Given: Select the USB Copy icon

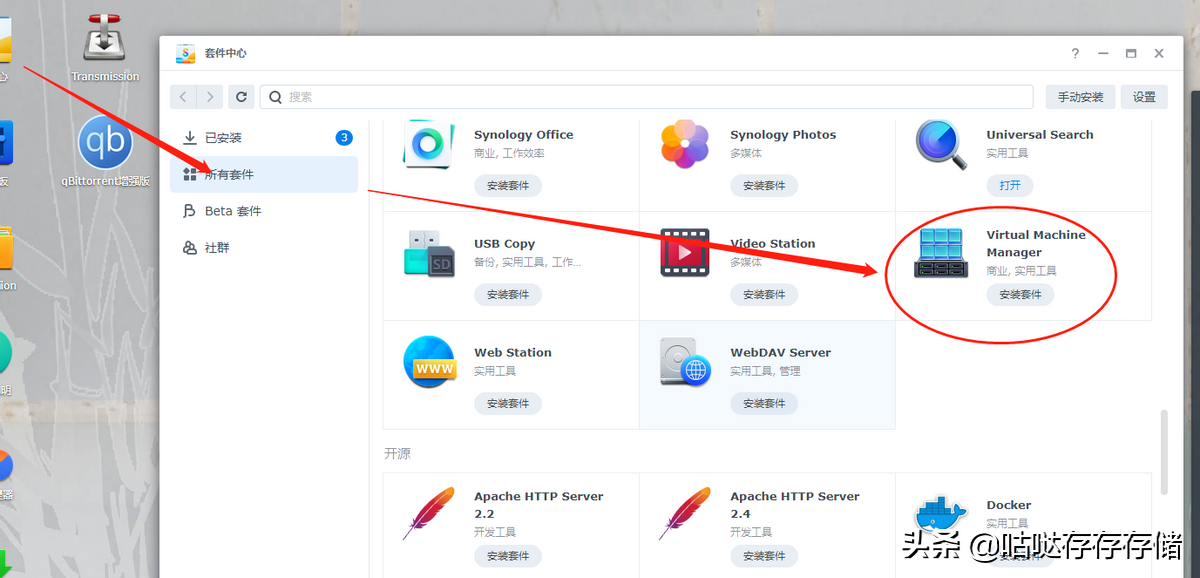Looking at the screenshot, I should 428,254.
